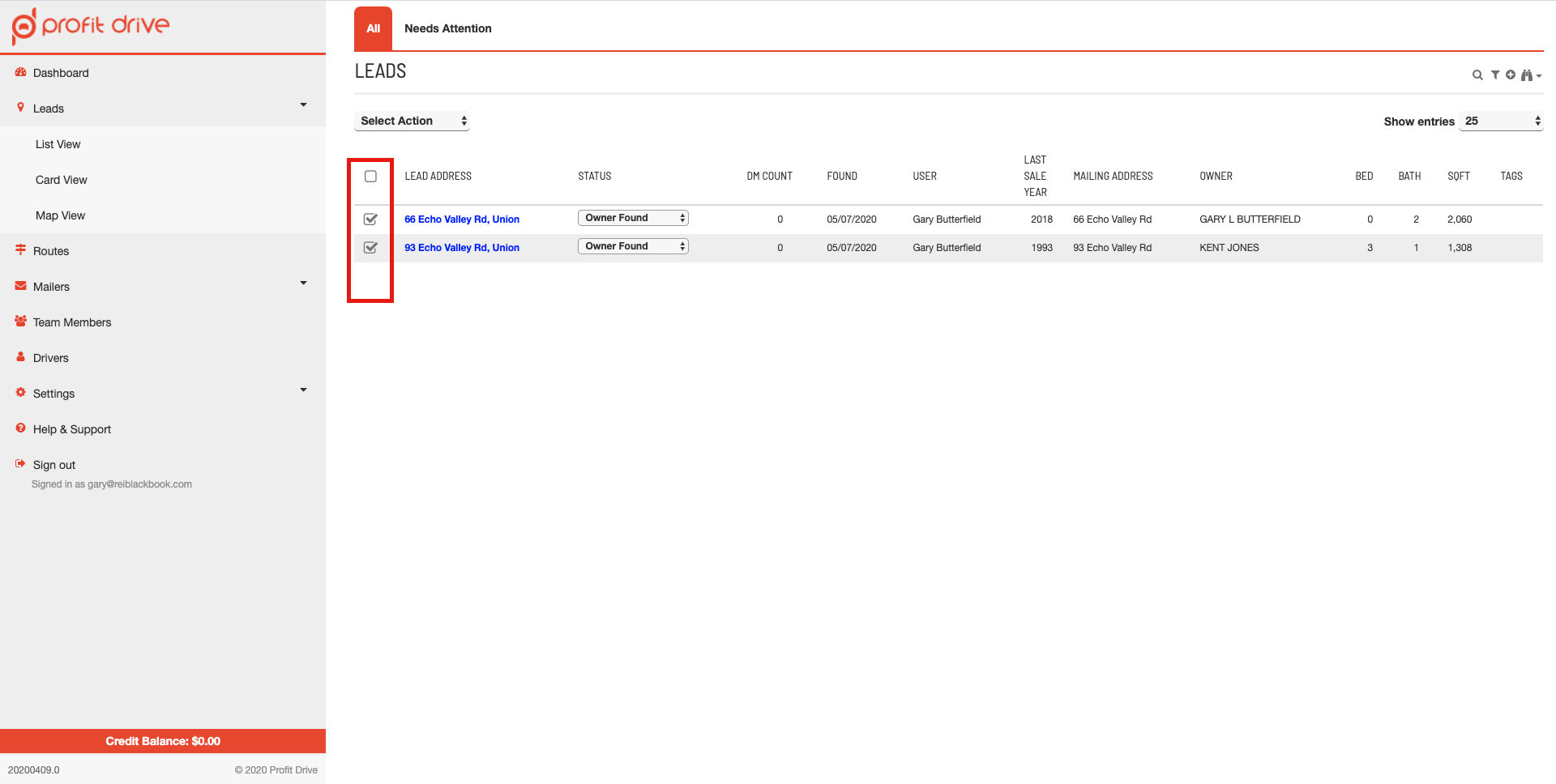The height and width of the screenshot is (784, 1556).
Task: Click the Credit Balance $0.00 bar
Action: tap(163, 741)
